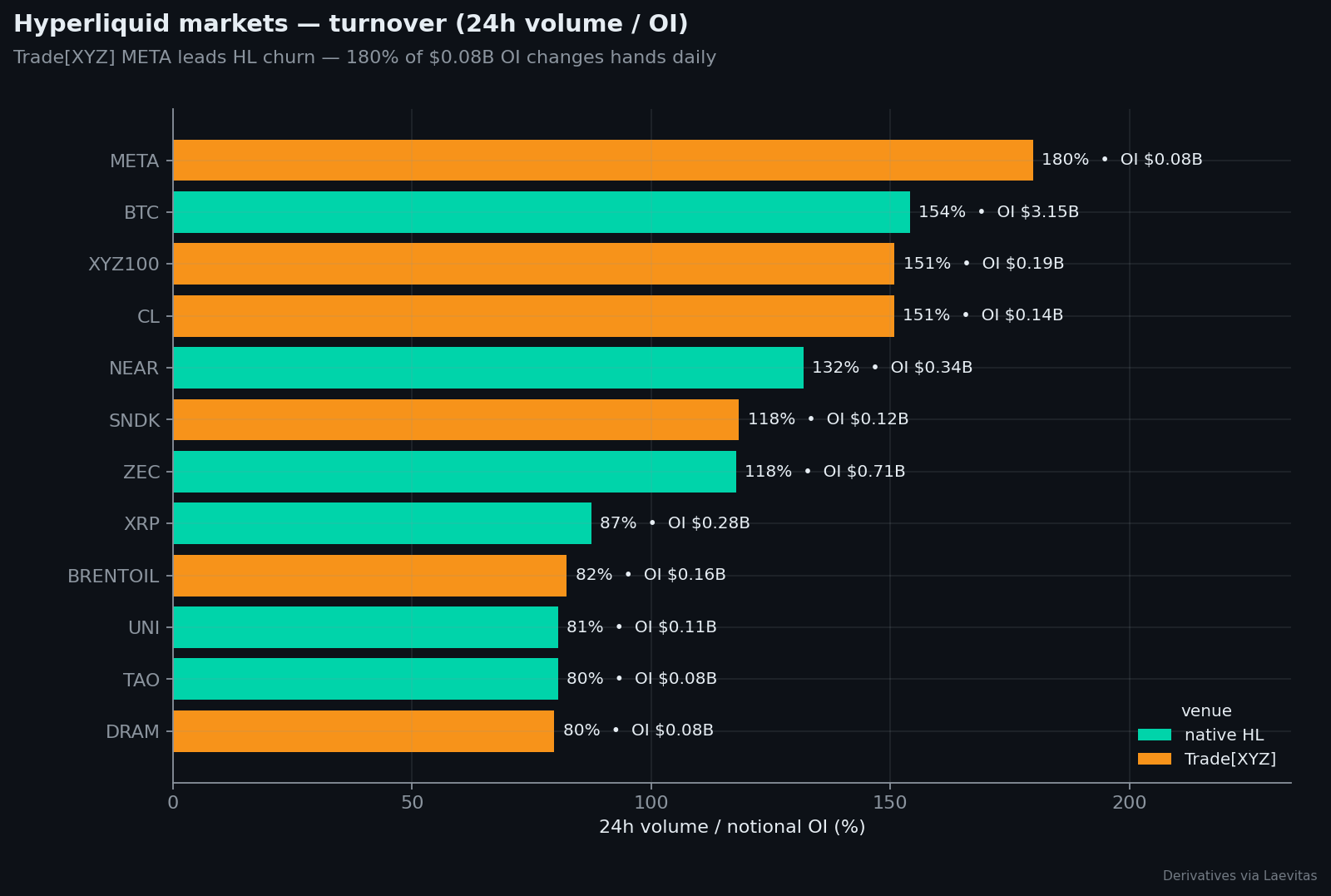Screen dimensions: 1331x896
Task: Click the '118% • OI $0.71B' annotation
Action: click(824, 472)
